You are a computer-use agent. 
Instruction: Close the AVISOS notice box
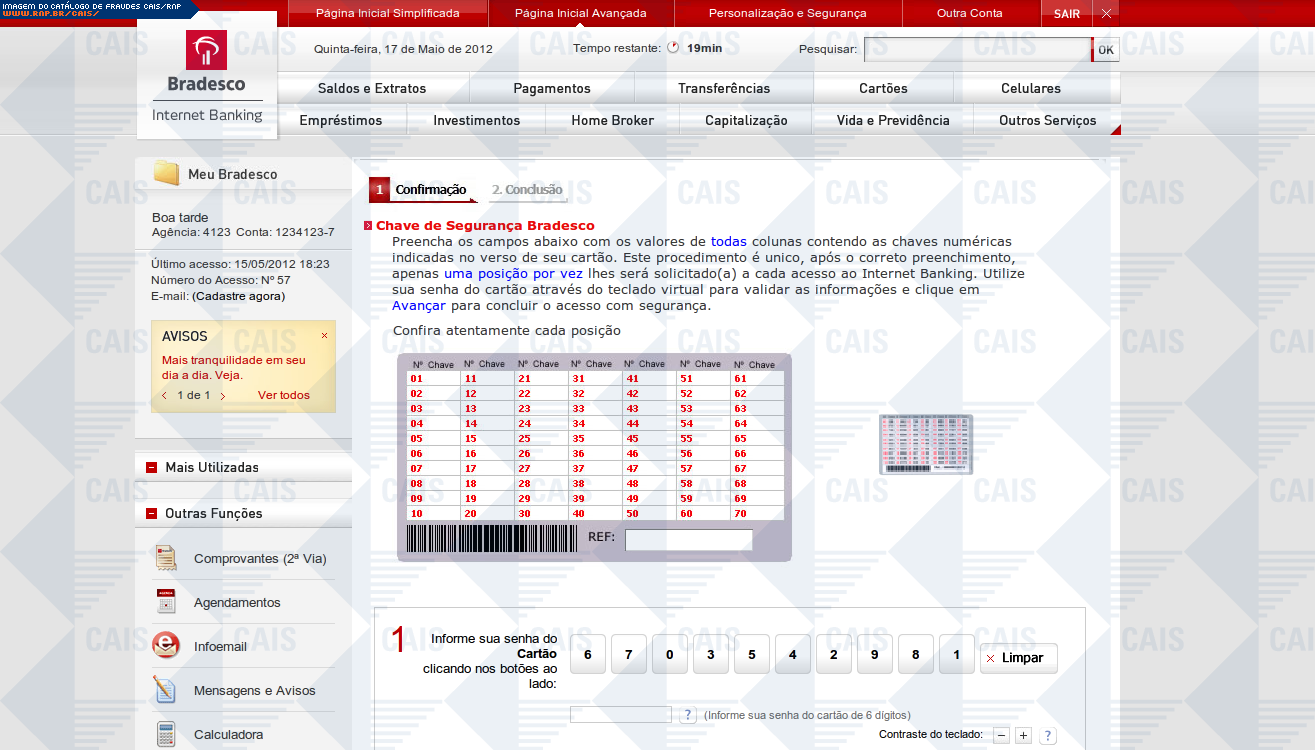(x=324, y=336)
